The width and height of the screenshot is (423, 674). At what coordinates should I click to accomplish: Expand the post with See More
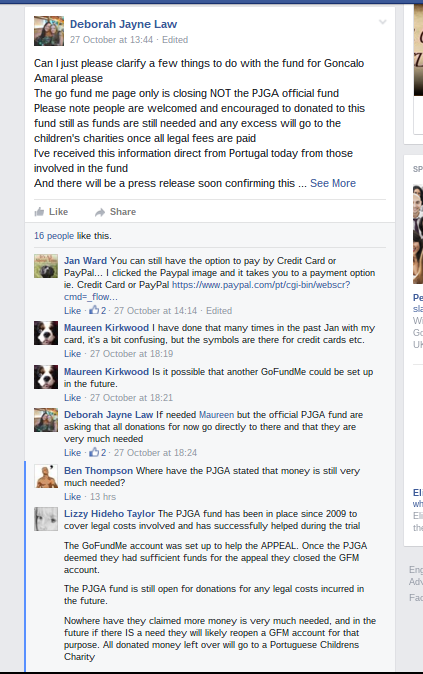pyautogui.click(x=333, y=183)
